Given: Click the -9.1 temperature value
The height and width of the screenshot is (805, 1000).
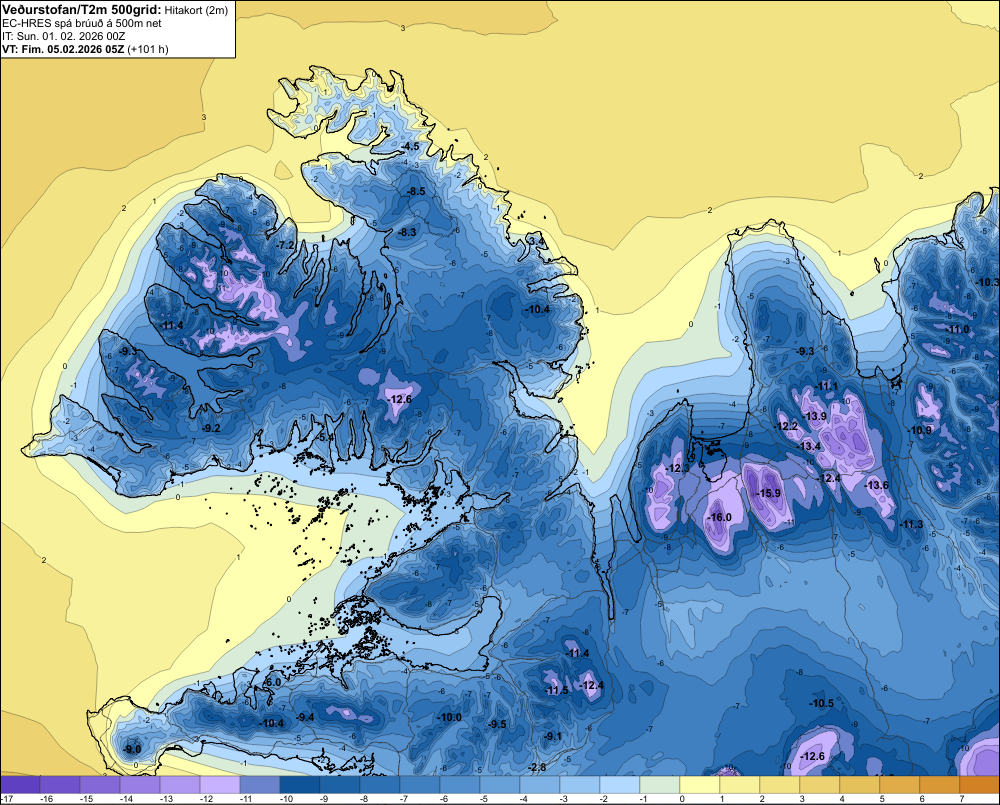Looking at the screenshot, I should [553, 737].
